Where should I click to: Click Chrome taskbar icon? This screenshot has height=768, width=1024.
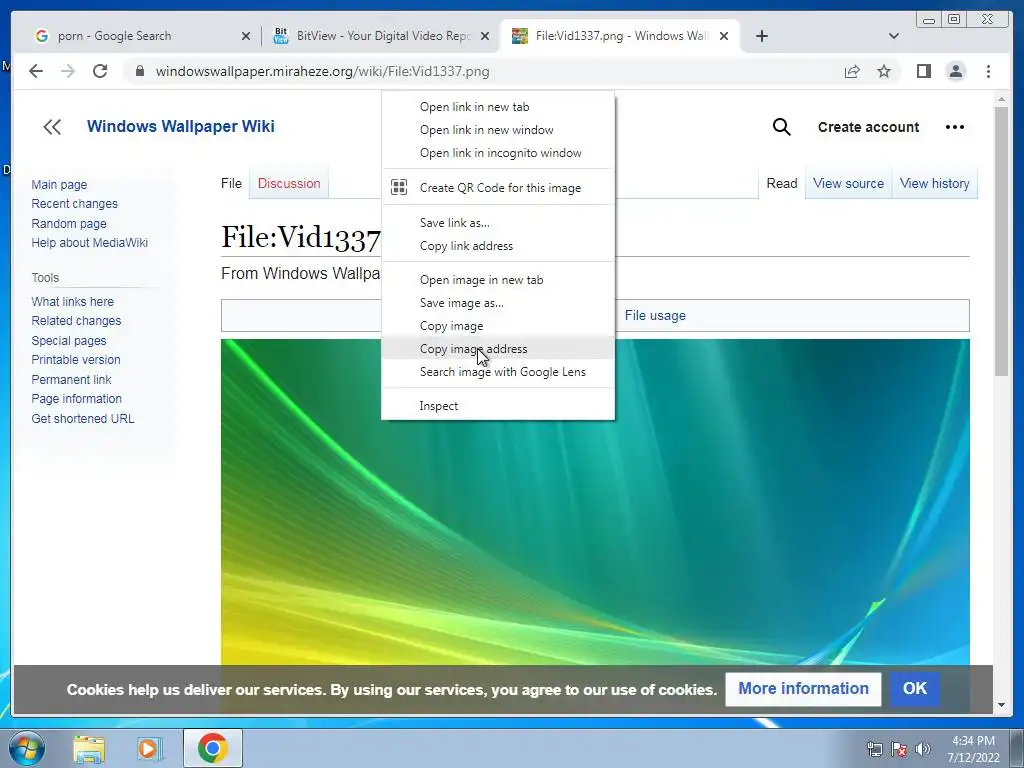[212, 748]
